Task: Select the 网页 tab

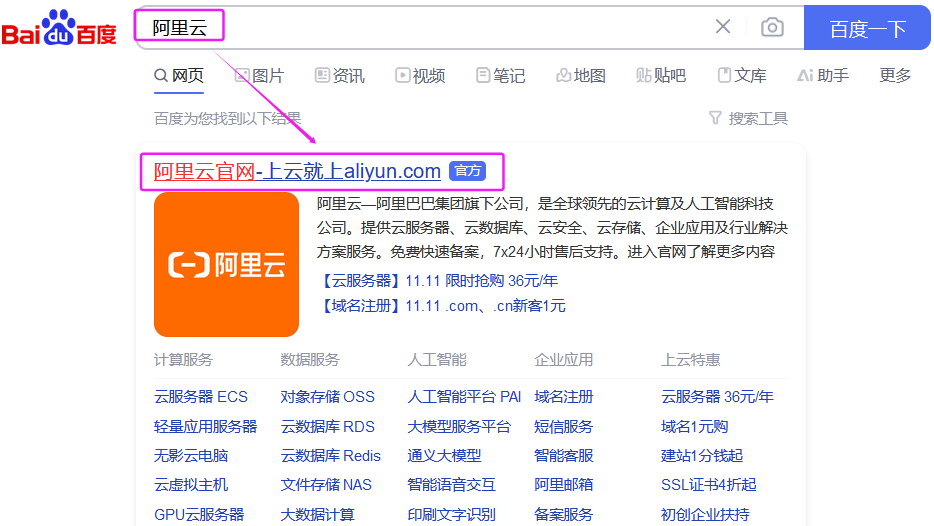Action: 179,76
